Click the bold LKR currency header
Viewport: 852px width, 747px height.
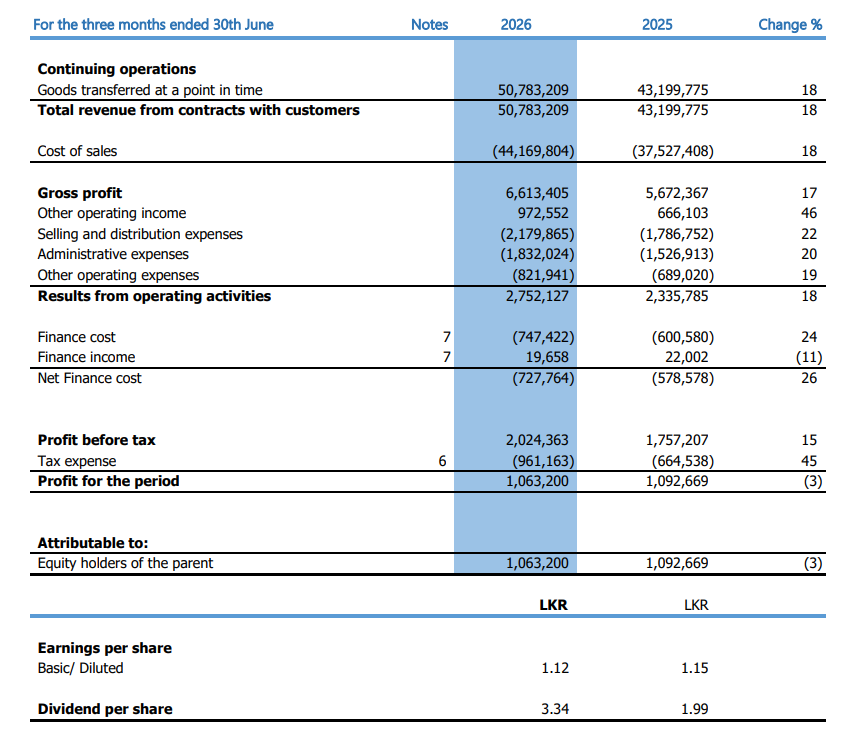553,605
